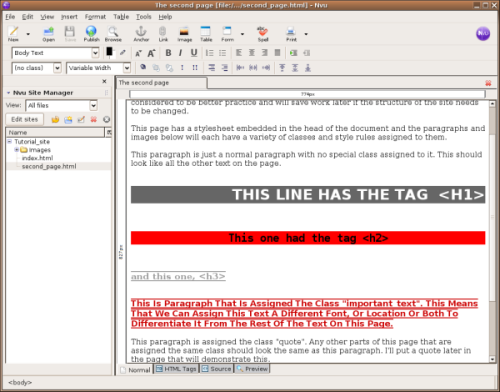This screenshot has height=392, width=500.
Task: Click the red delete icon in Site Manager
Action: [x=94, y=119]
